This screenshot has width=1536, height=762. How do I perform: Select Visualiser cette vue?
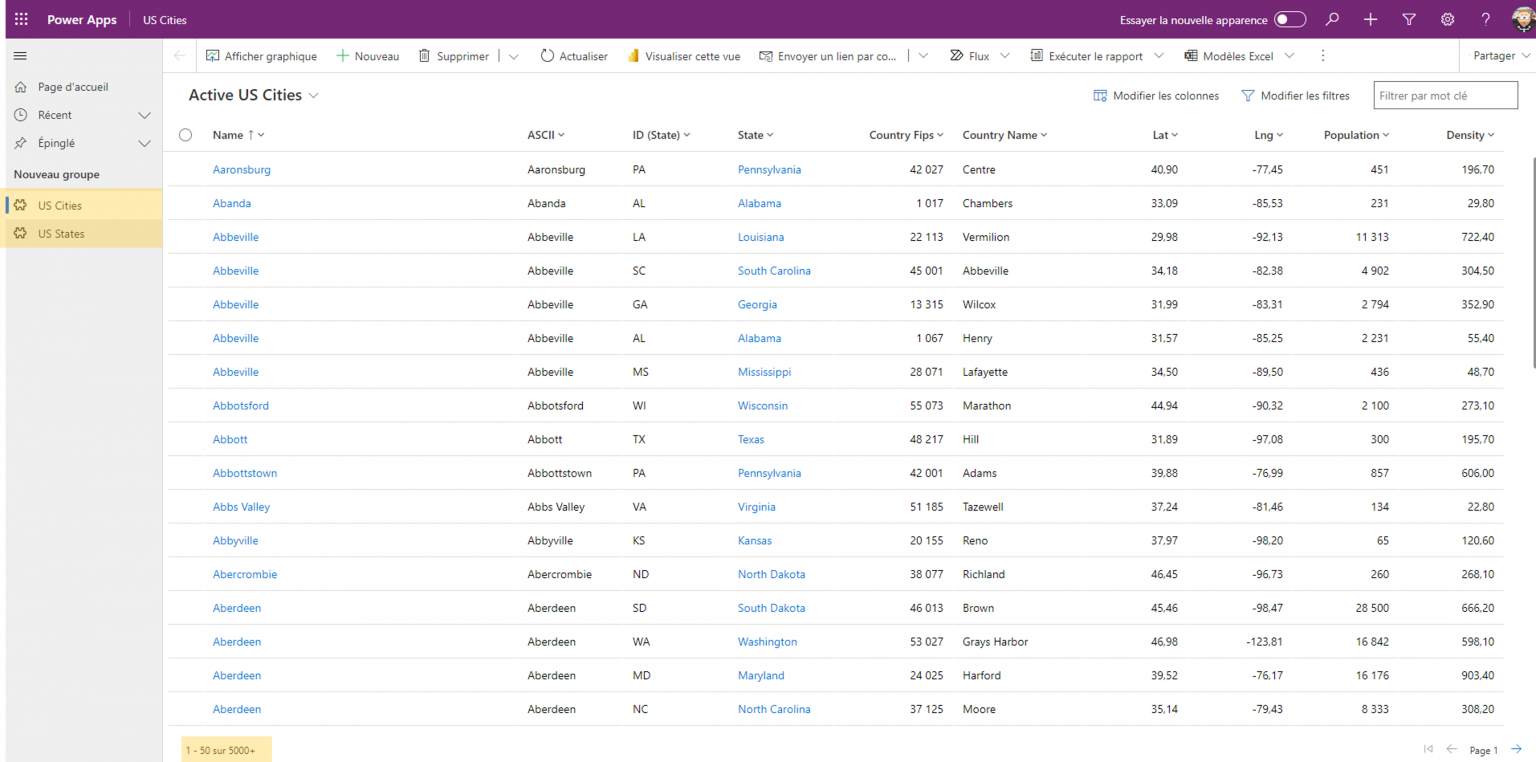pos(684,56)
